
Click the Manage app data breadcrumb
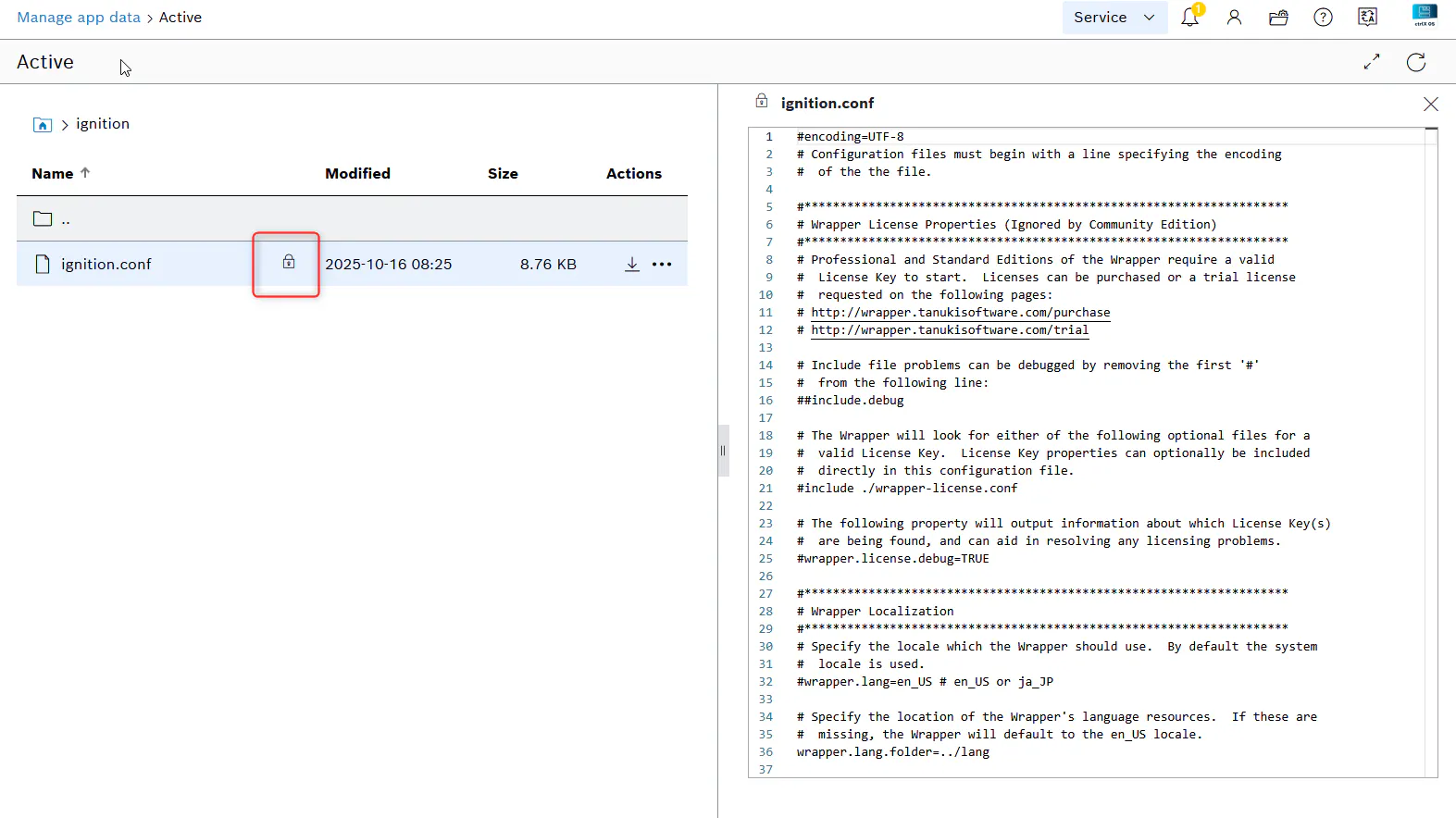(79, 18)
